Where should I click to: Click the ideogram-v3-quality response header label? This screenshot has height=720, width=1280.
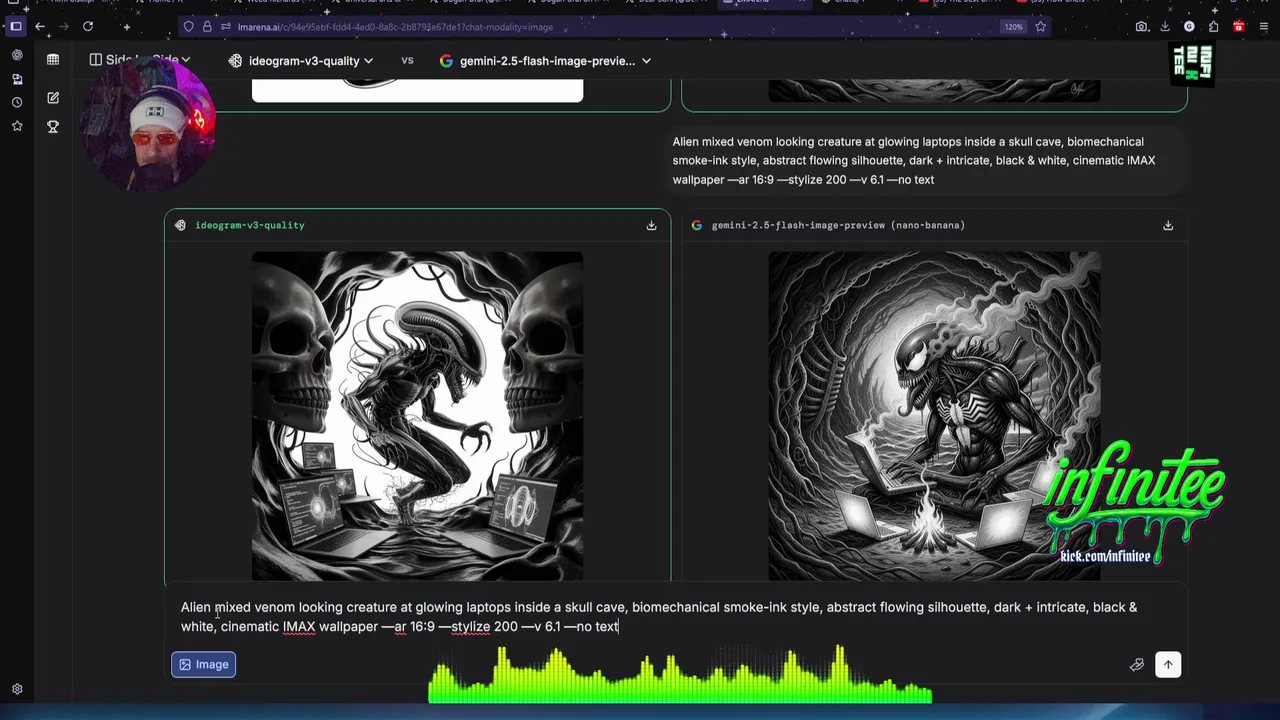[250, 225]
